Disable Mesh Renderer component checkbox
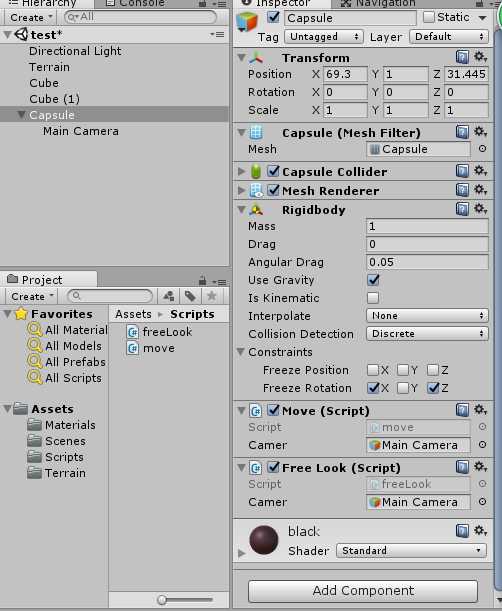 coord(274,190)
